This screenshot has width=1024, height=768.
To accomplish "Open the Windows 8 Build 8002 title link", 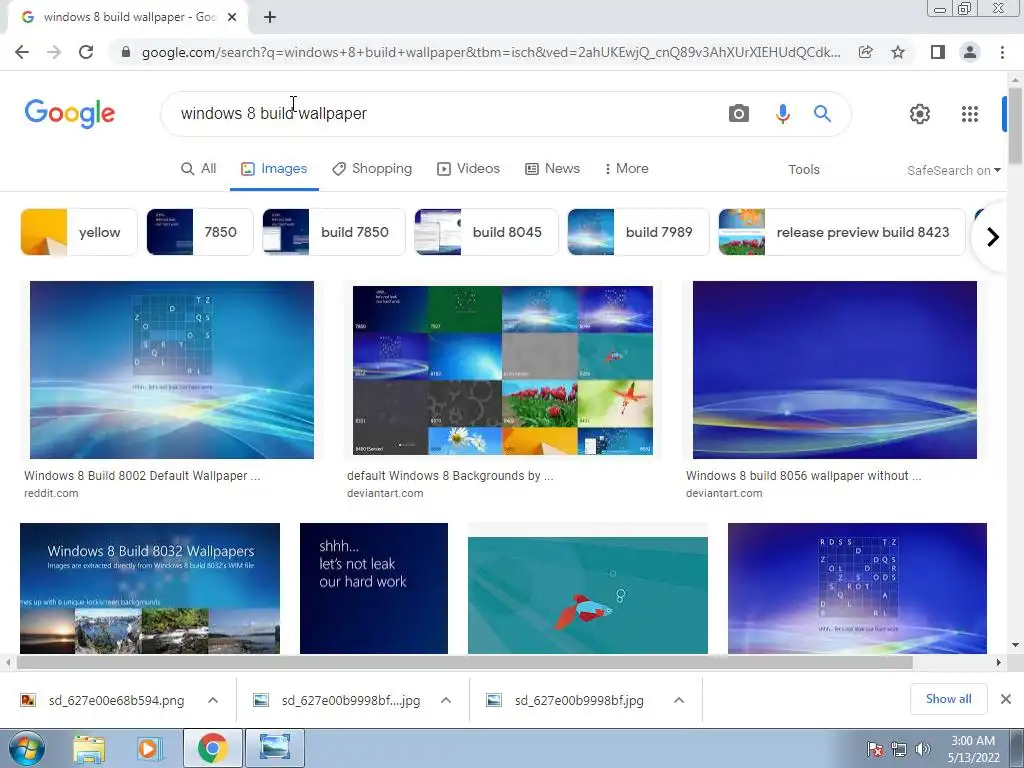I will coord(142,475).
